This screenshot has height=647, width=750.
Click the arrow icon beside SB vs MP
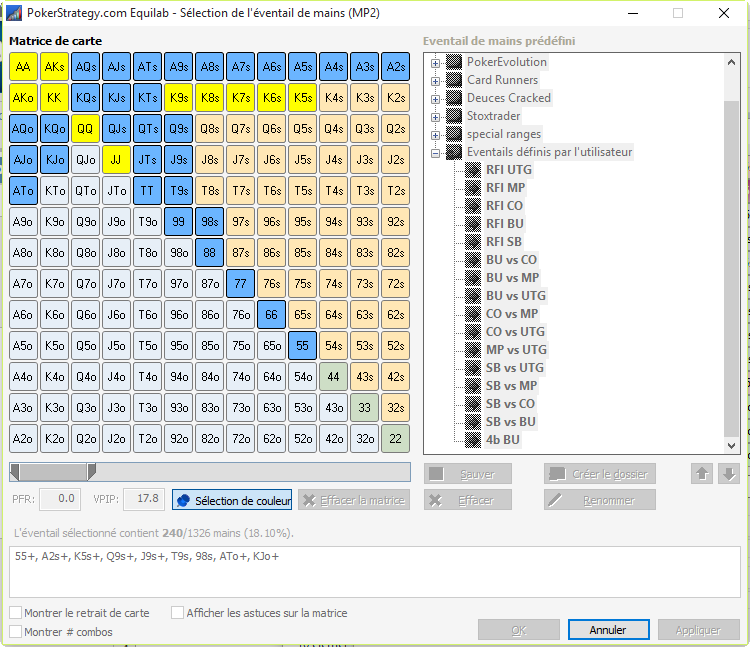[473, 386]
